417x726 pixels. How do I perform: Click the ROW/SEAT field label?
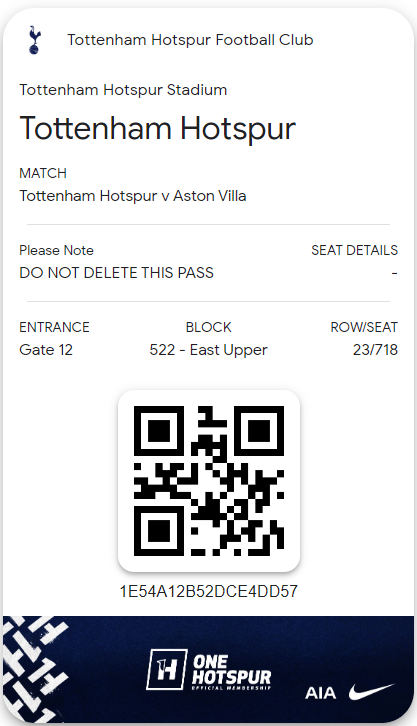364,327
